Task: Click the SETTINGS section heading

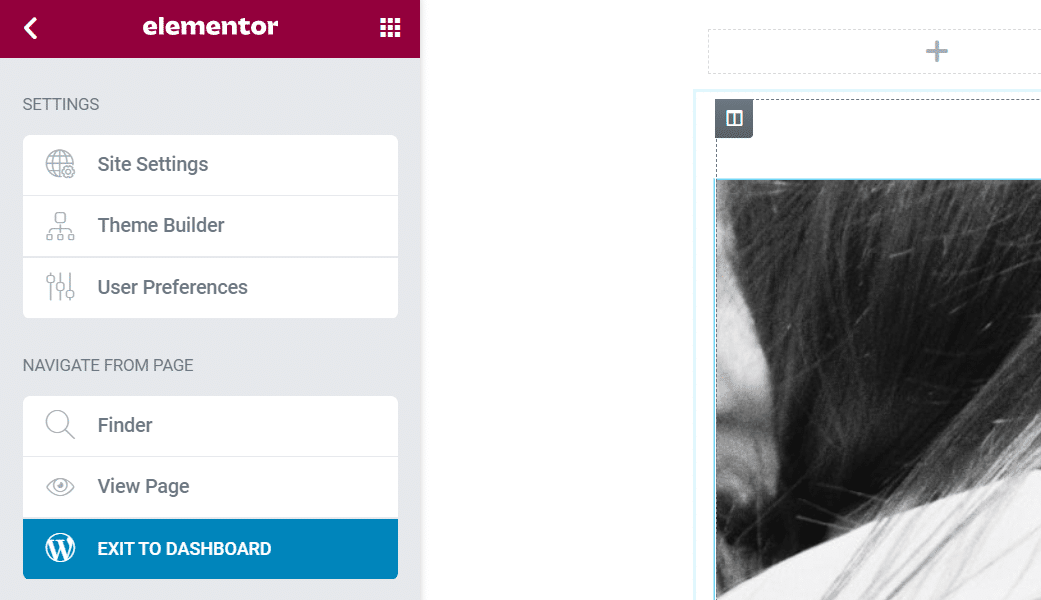Action: pos(60,104)
